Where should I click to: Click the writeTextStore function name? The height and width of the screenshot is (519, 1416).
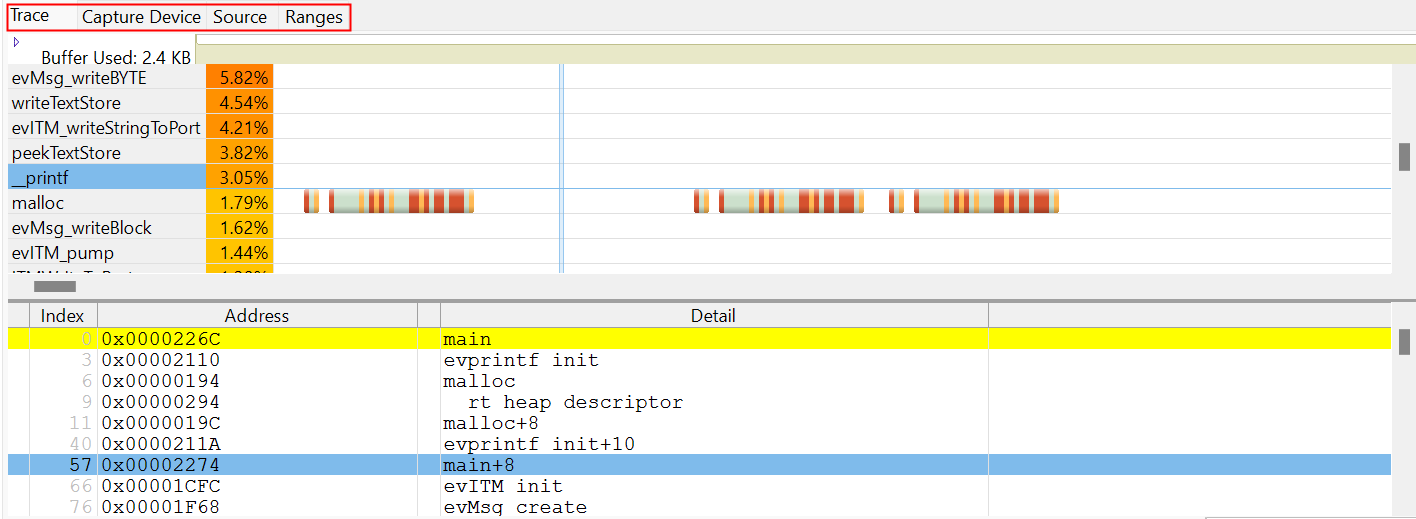[66, 103]
